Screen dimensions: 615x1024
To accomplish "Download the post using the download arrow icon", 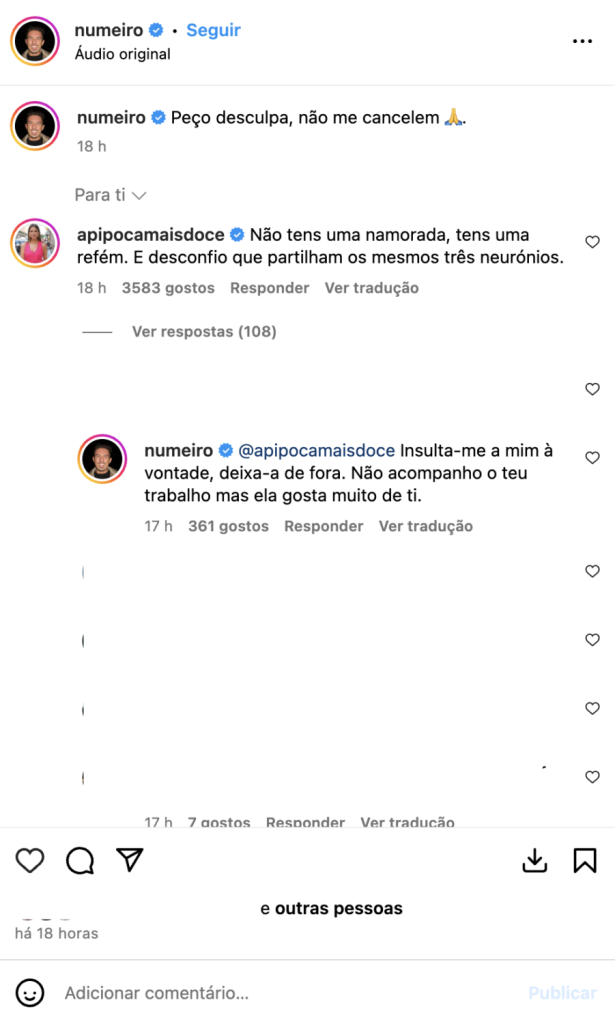I will pyautogui.click(x=535, y=860).
